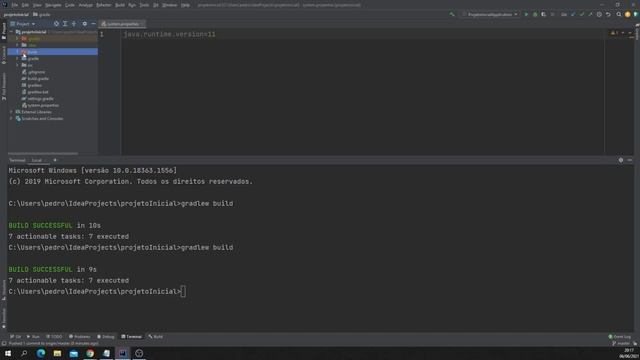
Task: Open the Build tool window tab
Action: (156, 337)
